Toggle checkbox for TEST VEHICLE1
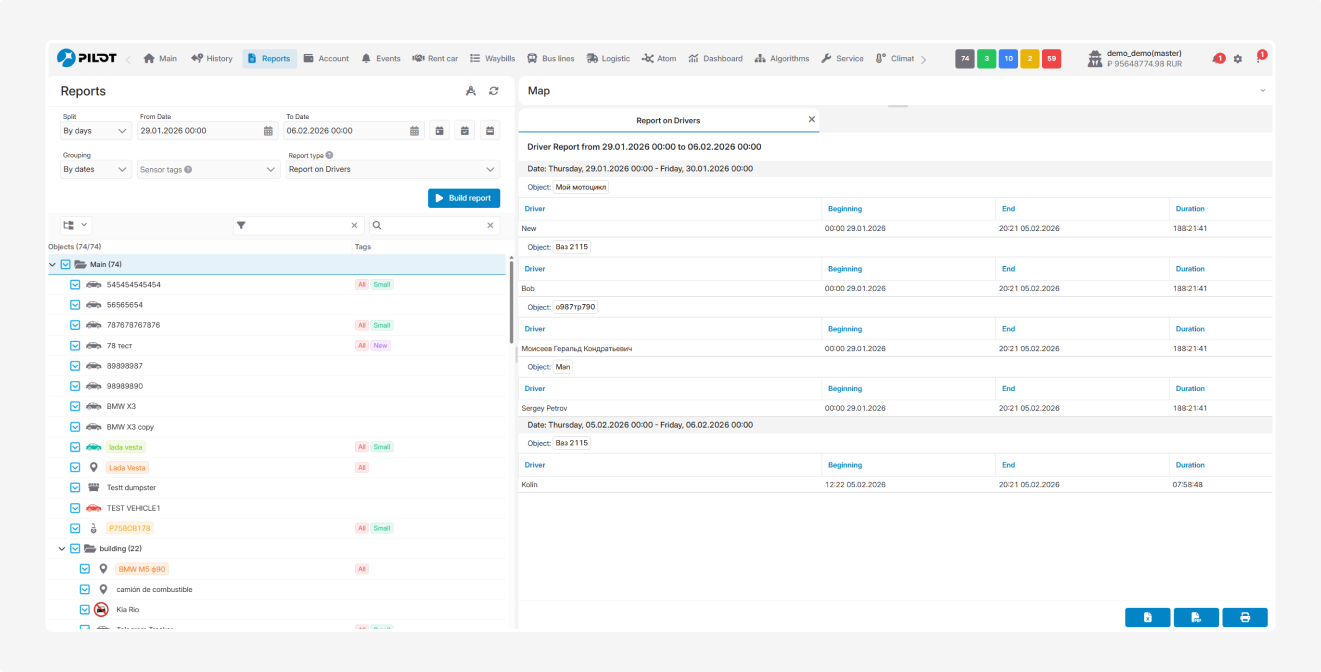 75,508
